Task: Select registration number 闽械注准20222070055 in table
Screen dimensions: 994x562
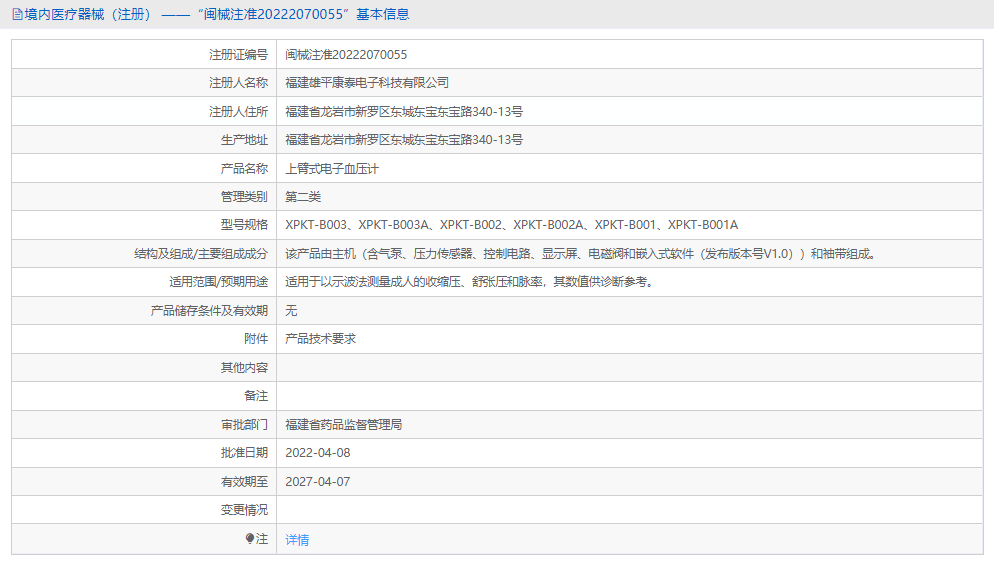Action: tap(346, 54)
